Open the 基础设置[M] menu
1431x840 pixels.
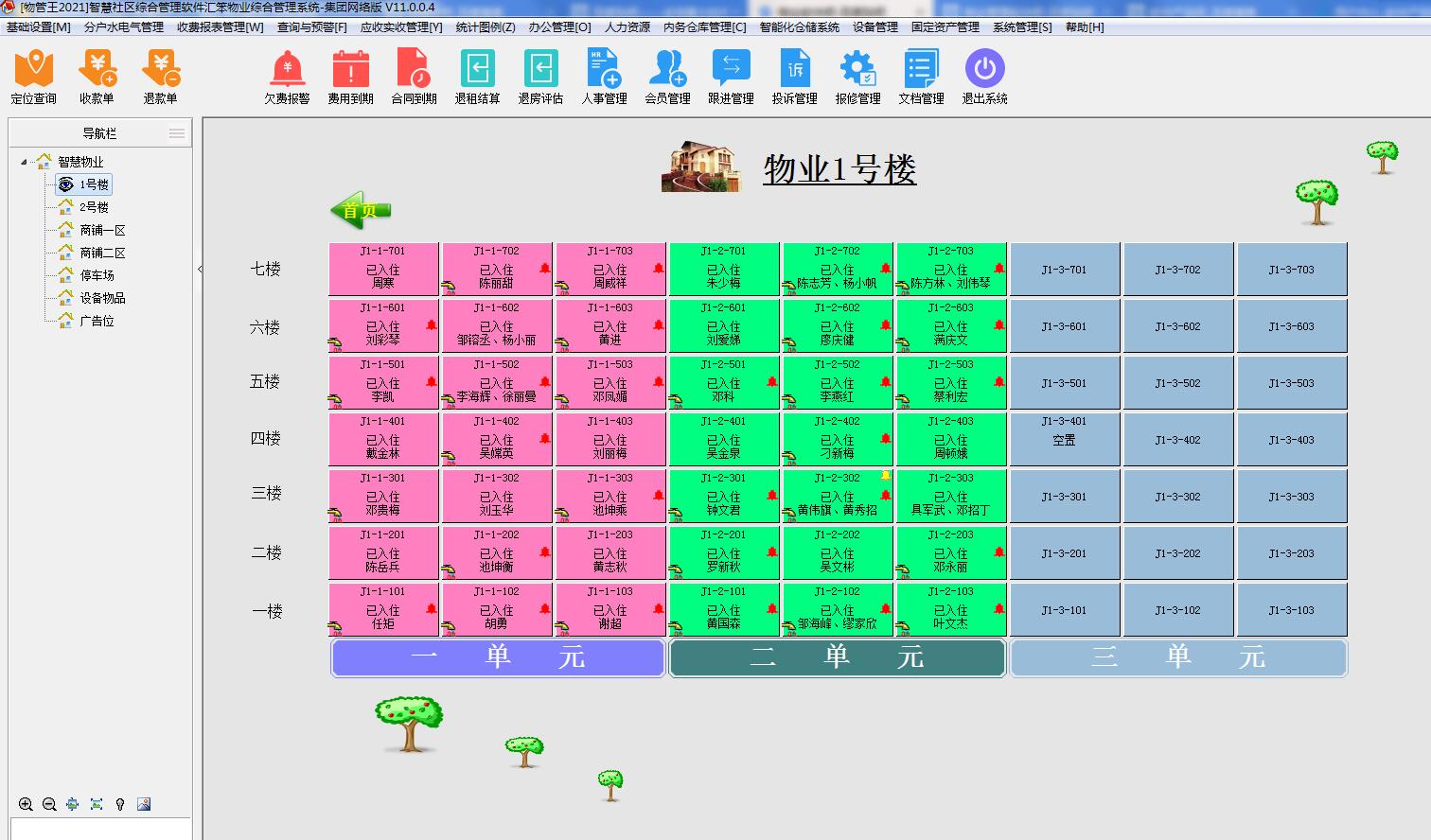(x=39, y=27)
